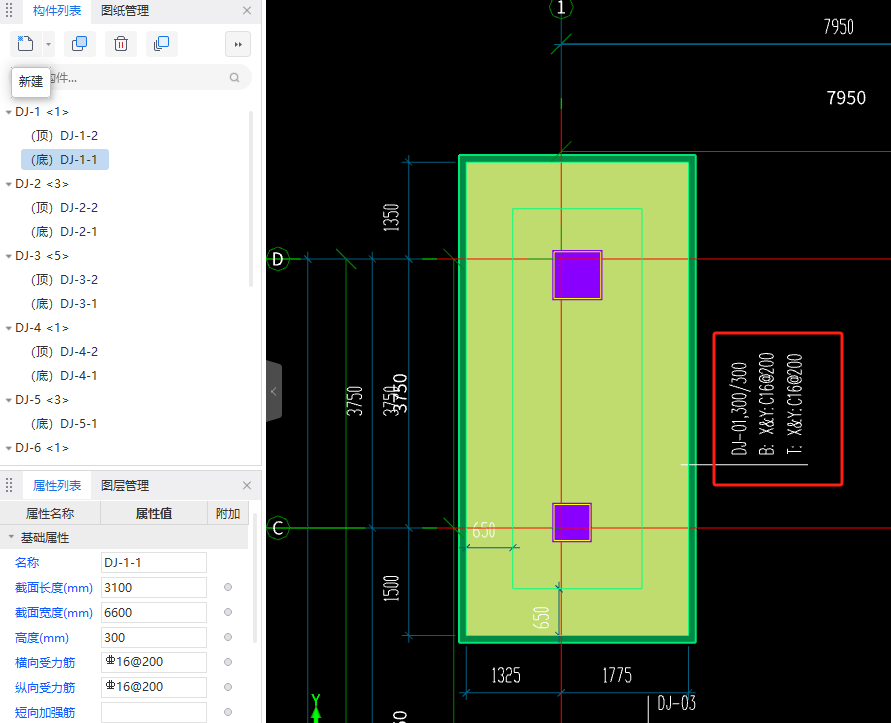Switch to the 属性列表 tab
Viewport: 891px width, 723px height.
pyautogui.click(x=57, y=486)
